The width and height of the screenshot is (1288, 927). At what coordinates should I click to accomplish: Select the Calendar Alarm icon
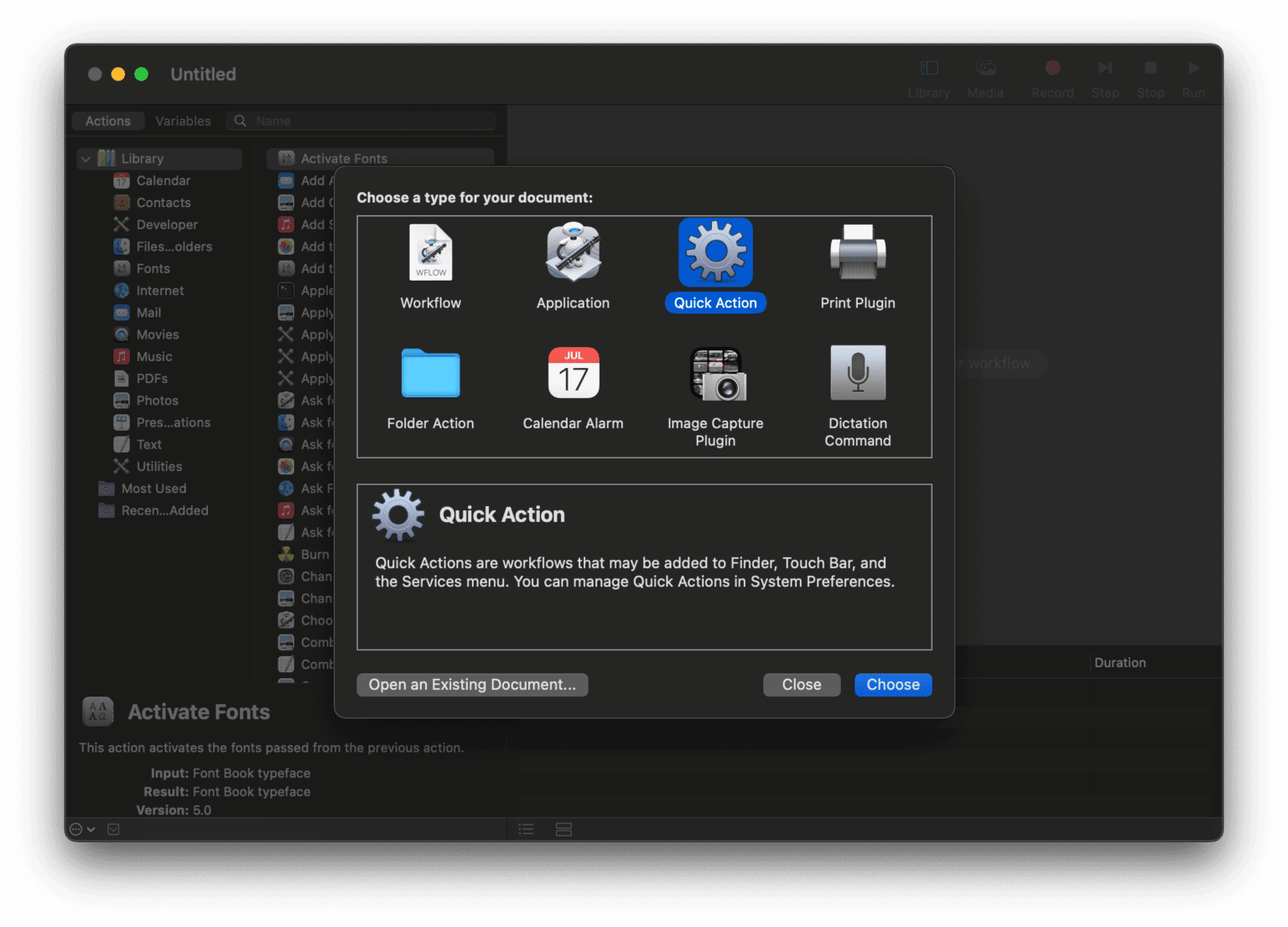573,373
